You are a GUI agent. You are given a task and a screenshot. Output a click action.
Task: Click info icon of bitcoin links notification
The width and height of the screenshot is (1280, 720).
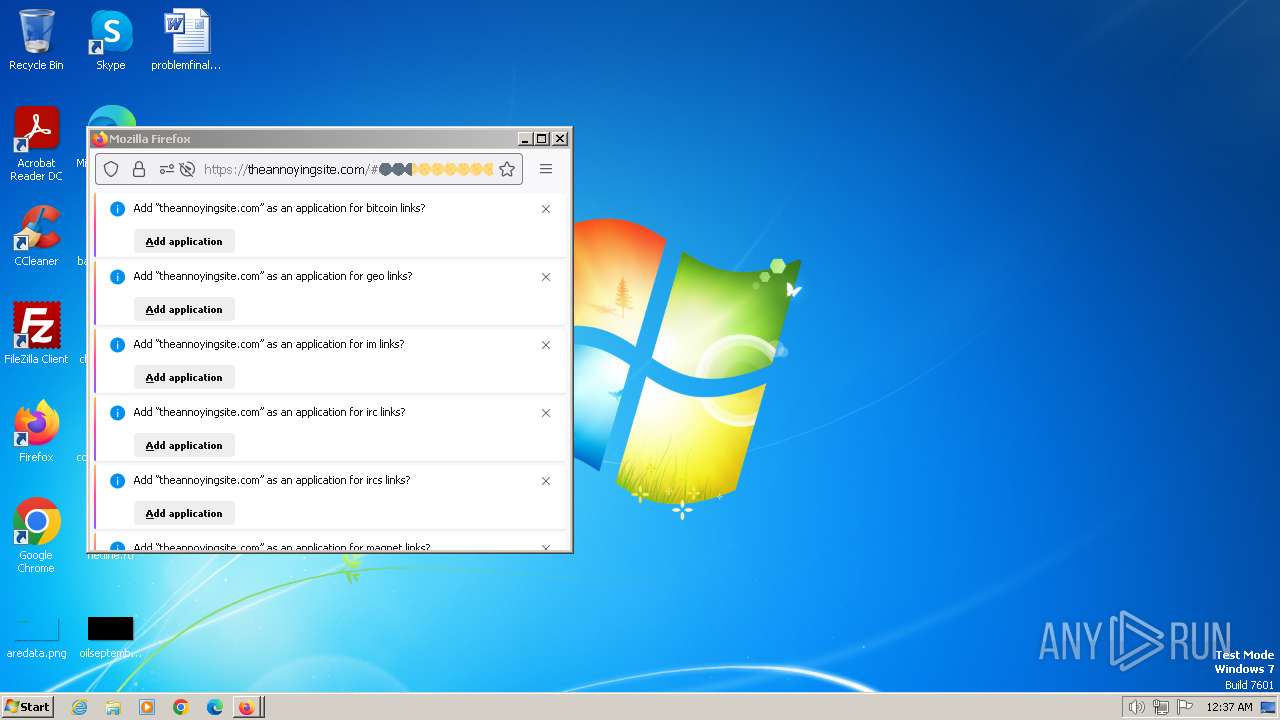point(117,209)
